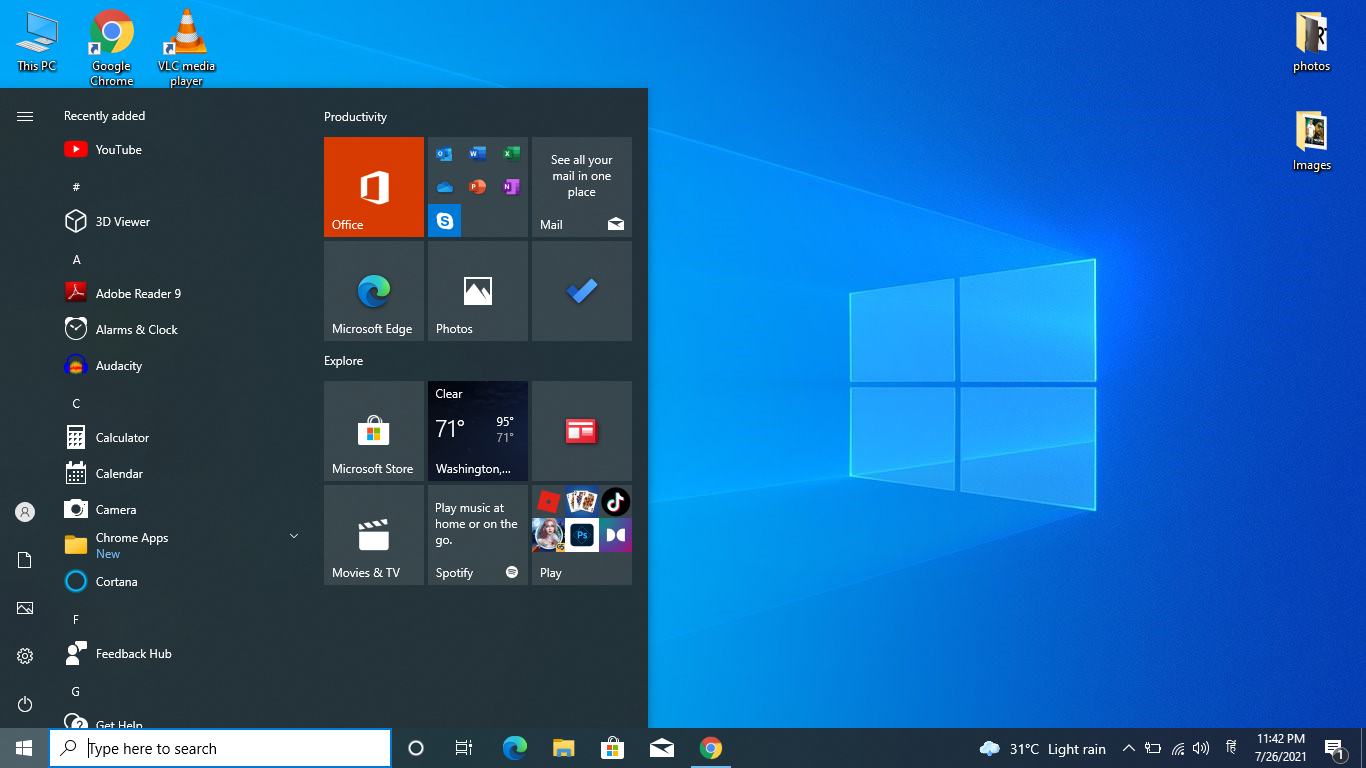Open PowerPoint in the Office apps tile

pyautogui.click(x=478, y=187)
